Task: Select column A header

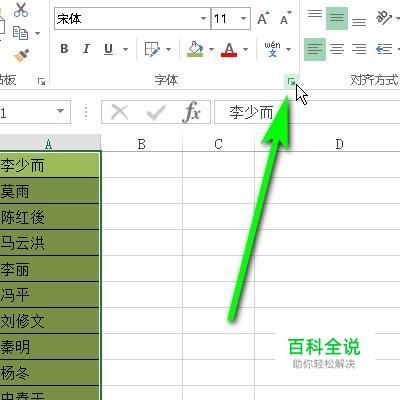Action: [x=50, y=144]
